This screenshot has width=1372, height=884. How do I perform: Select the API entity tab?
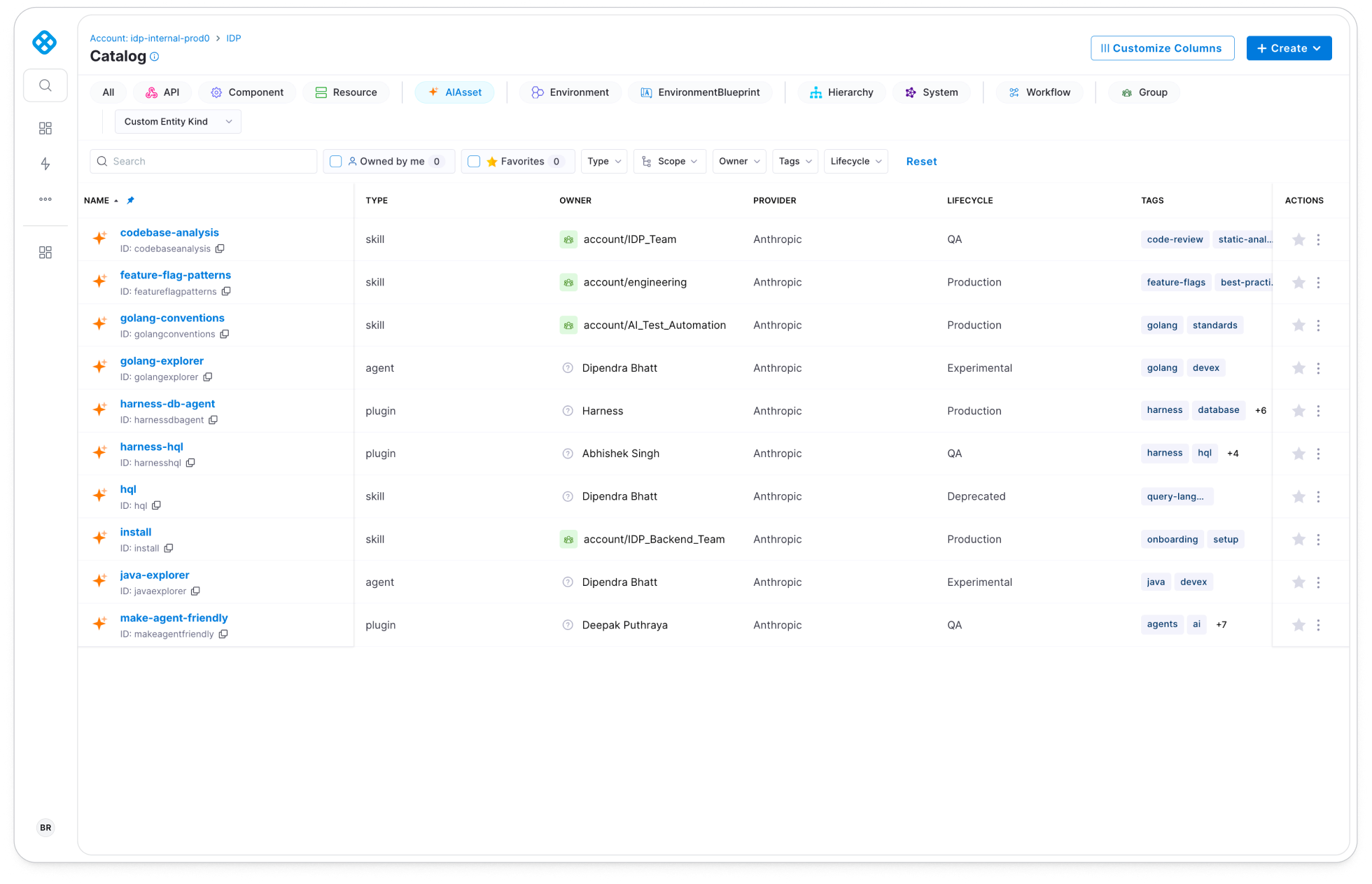162,92
